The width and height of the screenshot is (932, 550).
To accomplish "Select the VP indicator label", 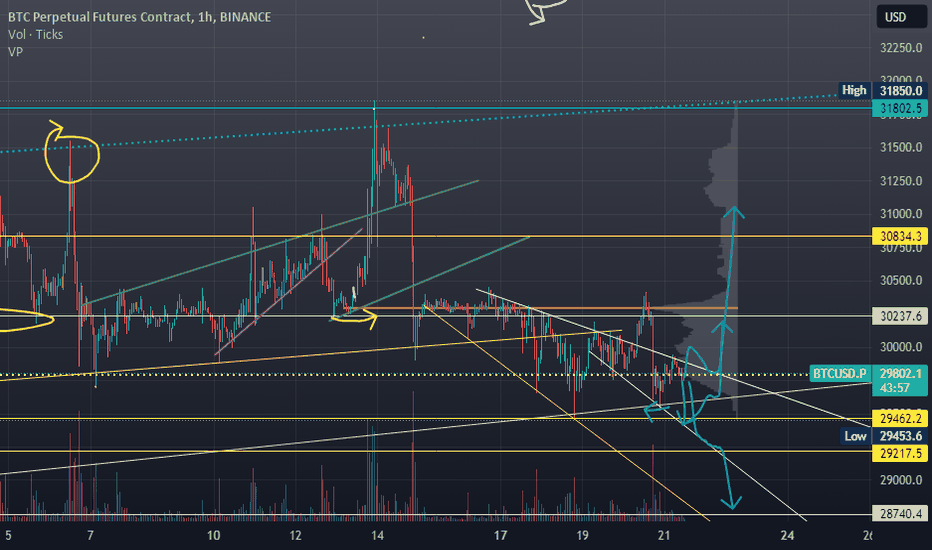I will 15,52.
